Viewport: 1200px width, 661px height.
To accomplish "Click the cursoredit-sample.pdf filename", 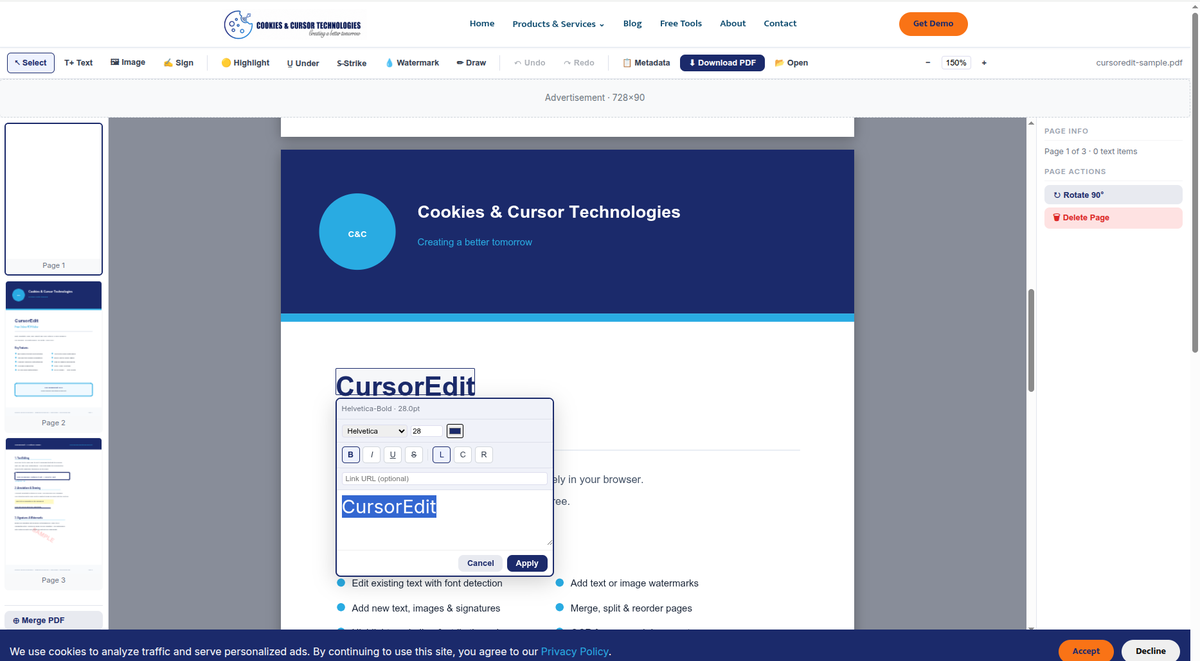I will [1139, 63].
